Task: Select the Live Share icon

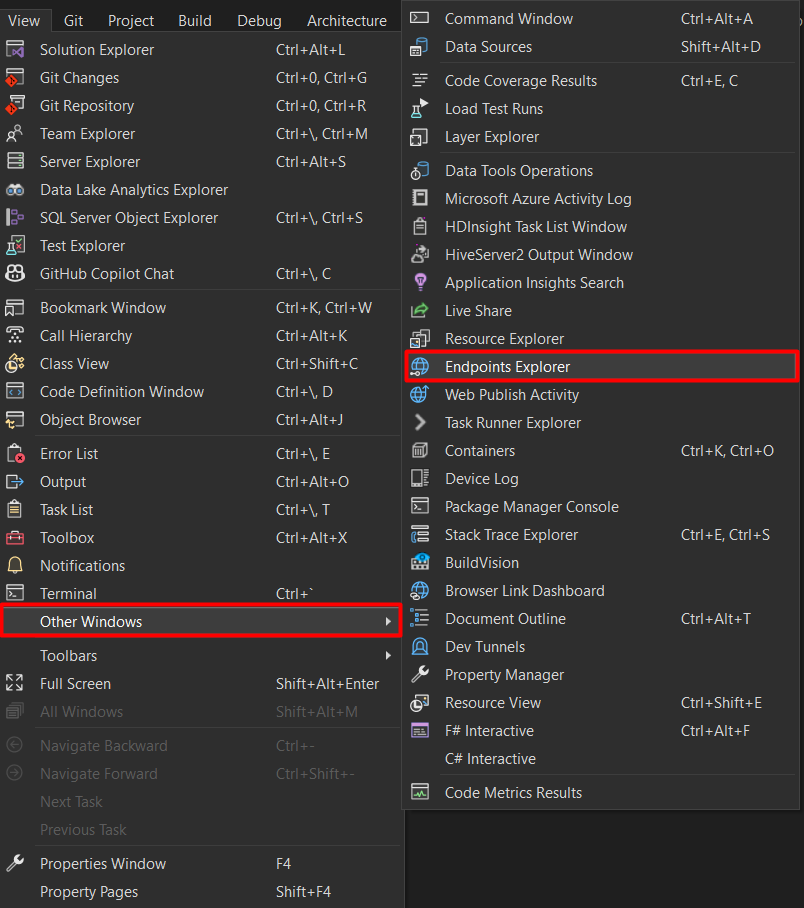Action: pyautogui.click(x=419, y=310)
